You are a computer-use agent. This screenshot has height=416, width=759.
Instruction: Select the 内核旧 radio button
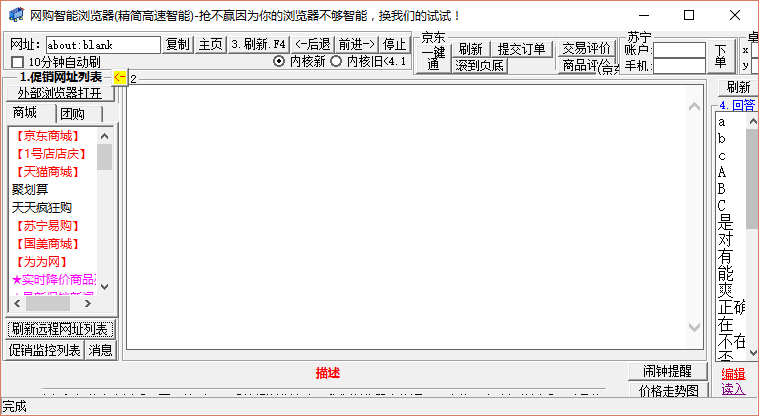336,62
